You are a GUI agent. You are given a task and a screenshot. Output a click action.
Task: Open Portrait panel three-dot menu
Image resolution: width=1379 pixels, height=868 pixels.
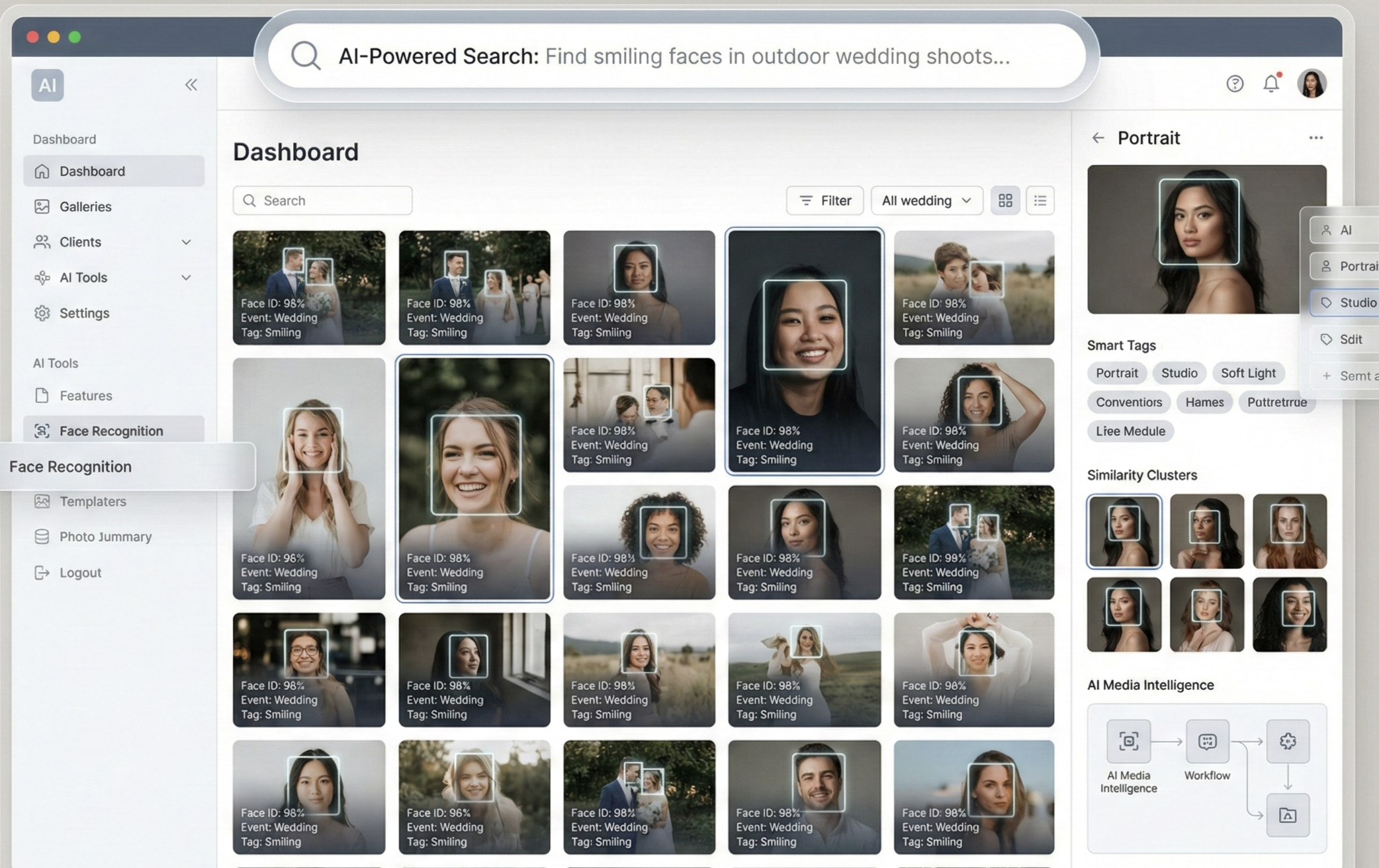(1315, 138)
